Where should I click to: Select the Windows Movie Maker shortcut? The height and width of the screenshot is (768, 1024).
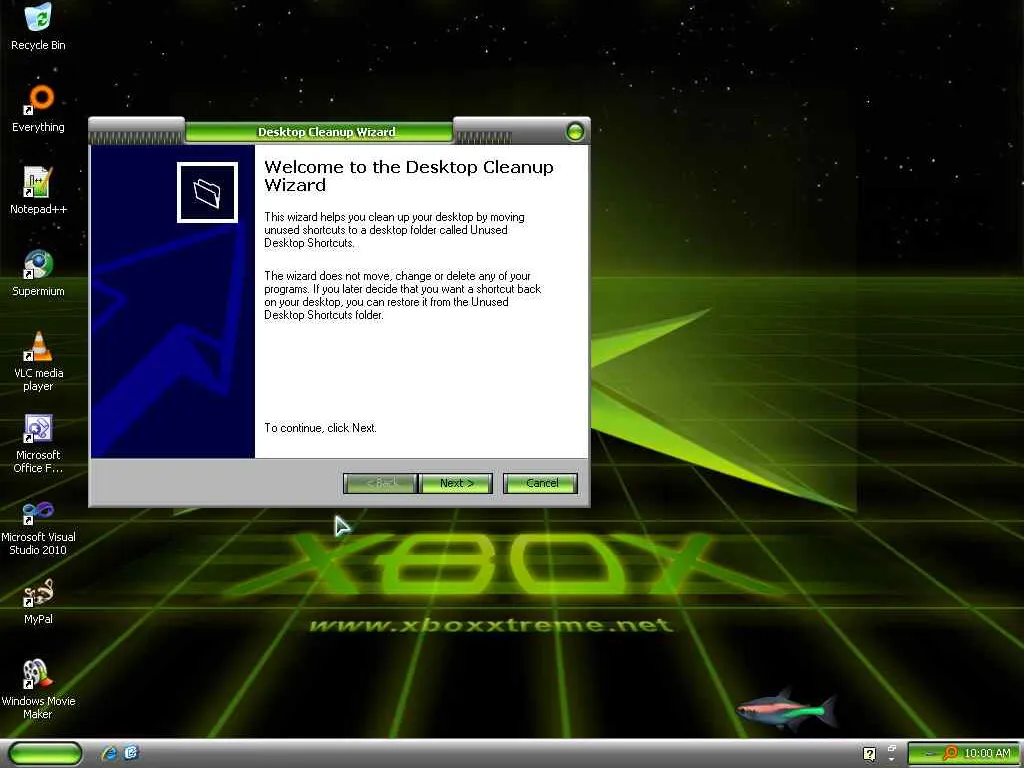pyautogui.click(x=39, y=689)
